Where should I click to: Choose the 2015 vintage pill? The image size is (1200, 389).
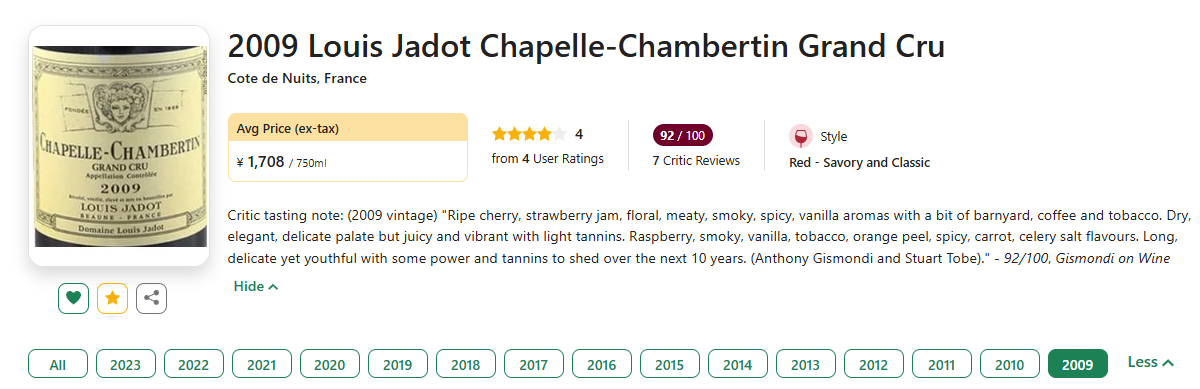click(670, 364)
